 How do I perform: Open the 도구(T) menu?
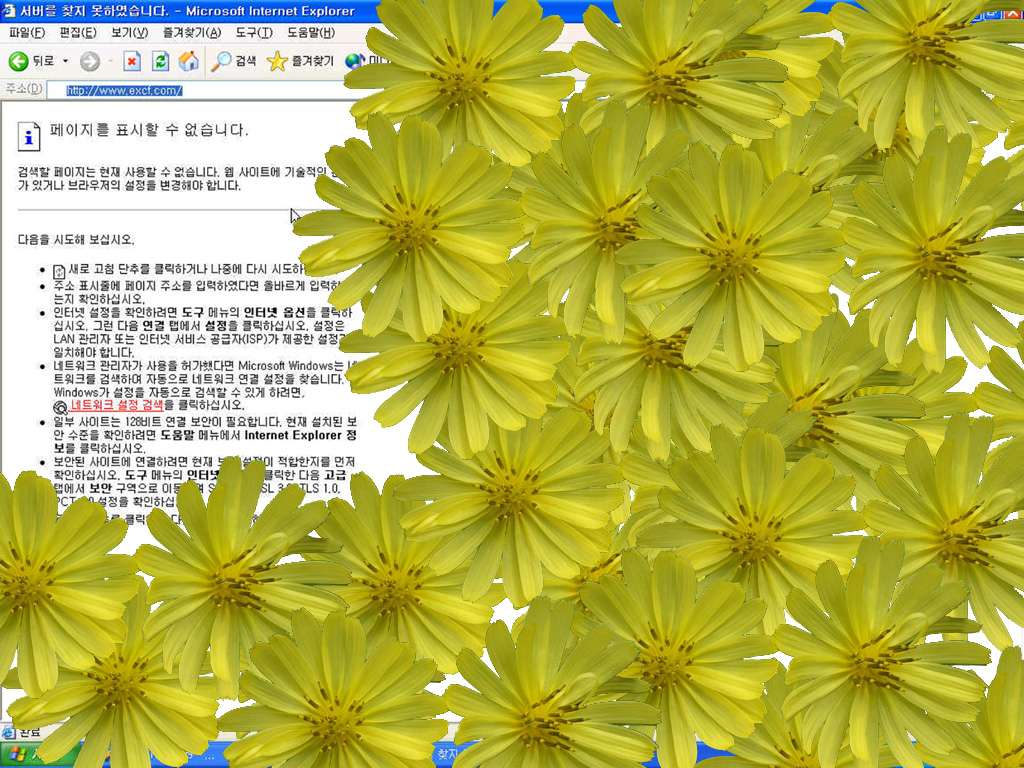pos(254,33)
